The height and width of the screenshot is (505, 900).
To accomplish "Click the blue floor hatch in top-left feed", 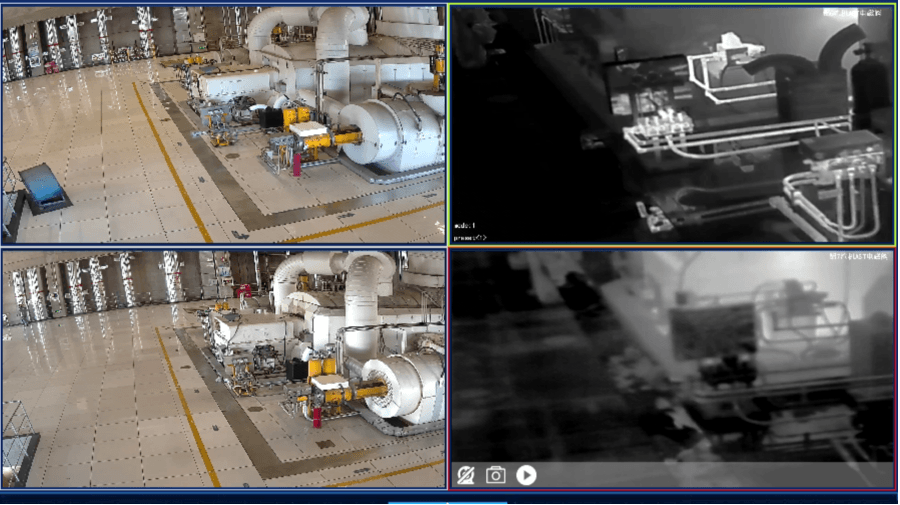I will coord(44,186).
